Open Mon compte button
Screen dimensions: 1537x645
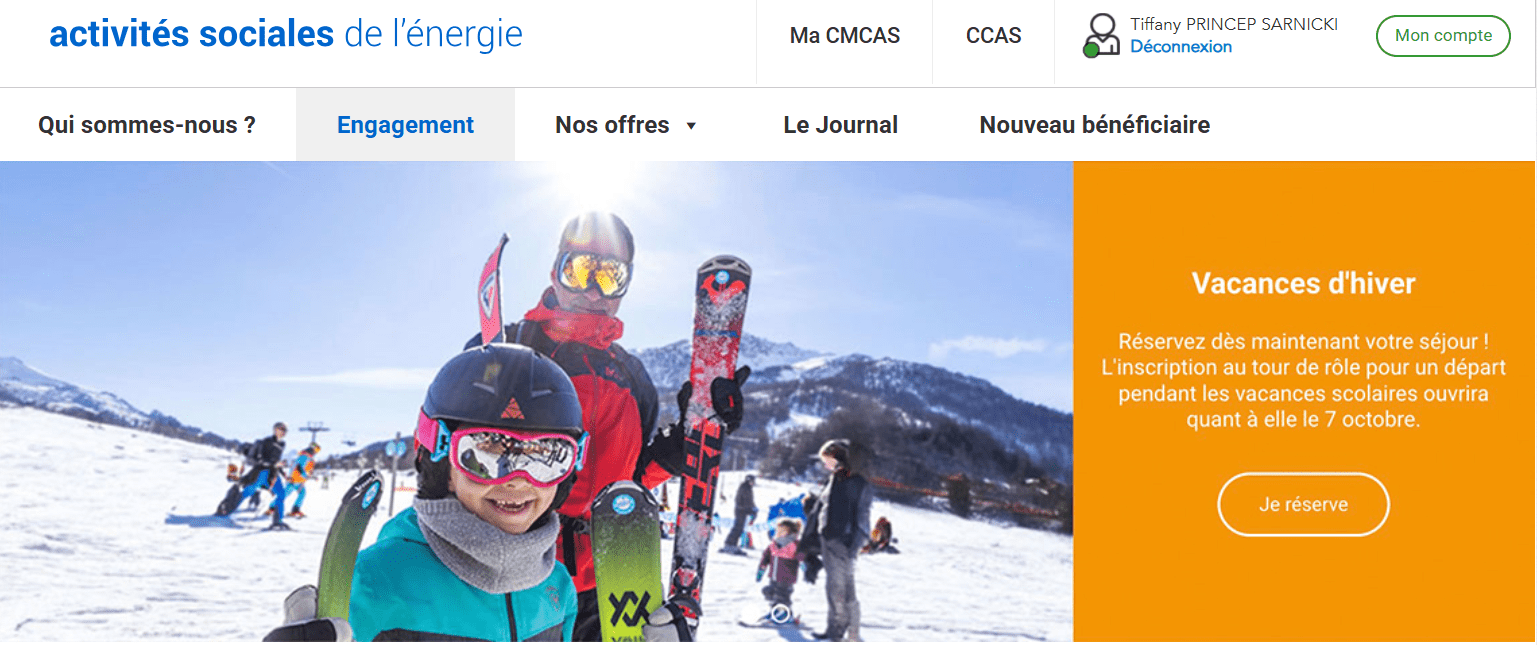[x=1442, y=36]
